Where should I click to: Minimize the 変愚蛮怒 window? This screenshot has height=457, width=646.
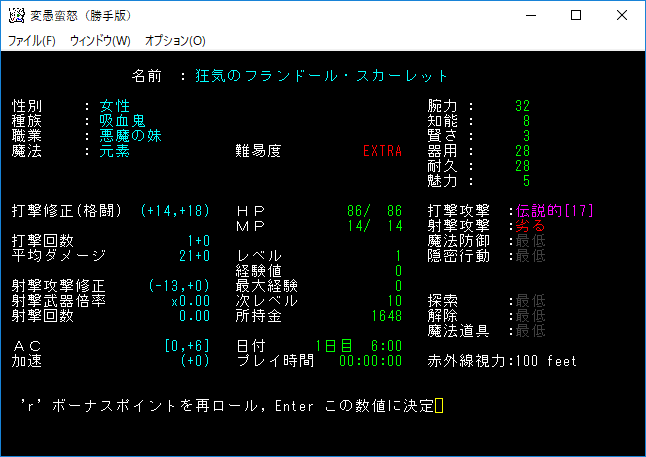coord(530,16)
